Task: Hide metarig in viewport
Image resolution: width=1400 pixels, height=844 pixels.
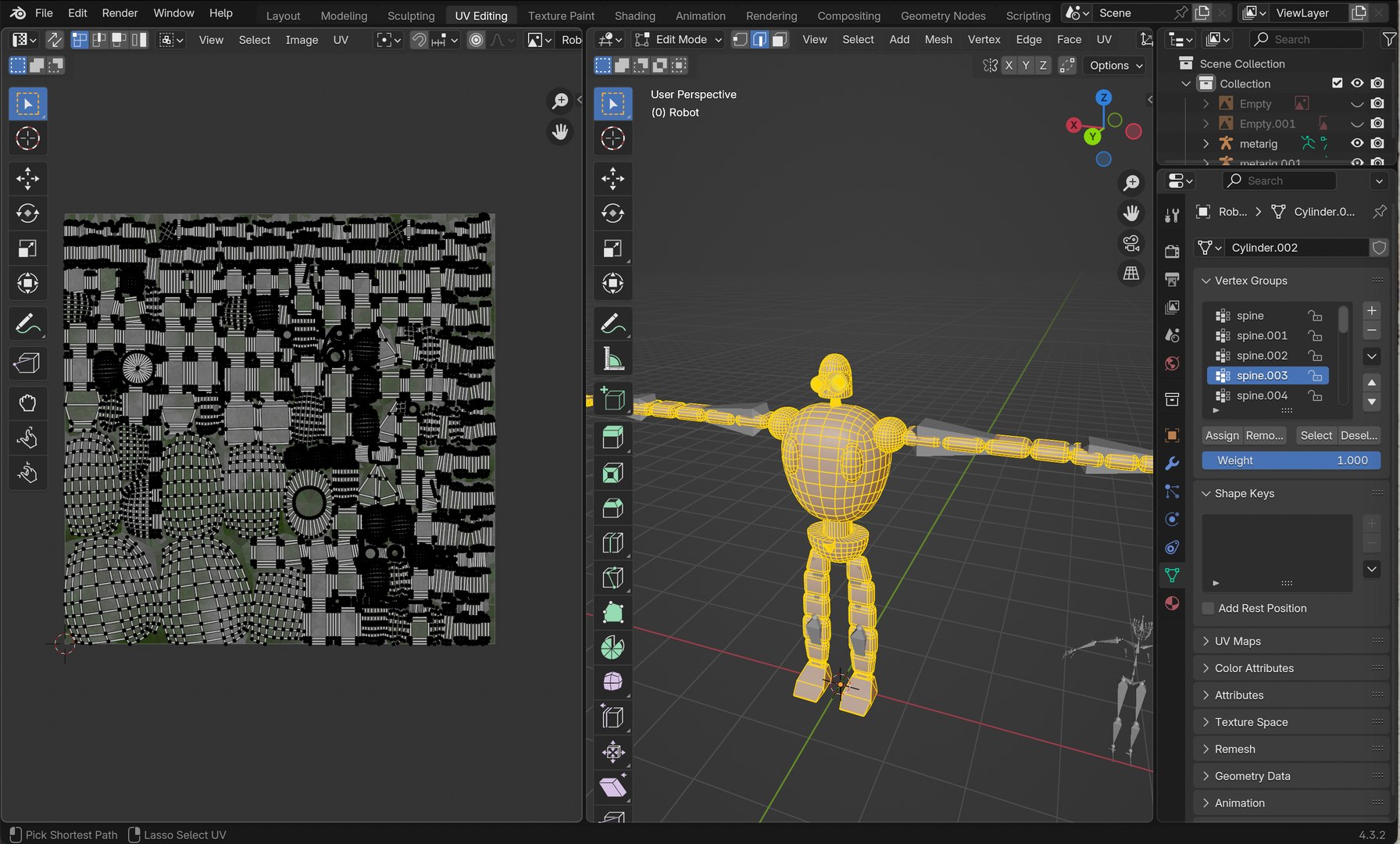Action: point(1358,143)
